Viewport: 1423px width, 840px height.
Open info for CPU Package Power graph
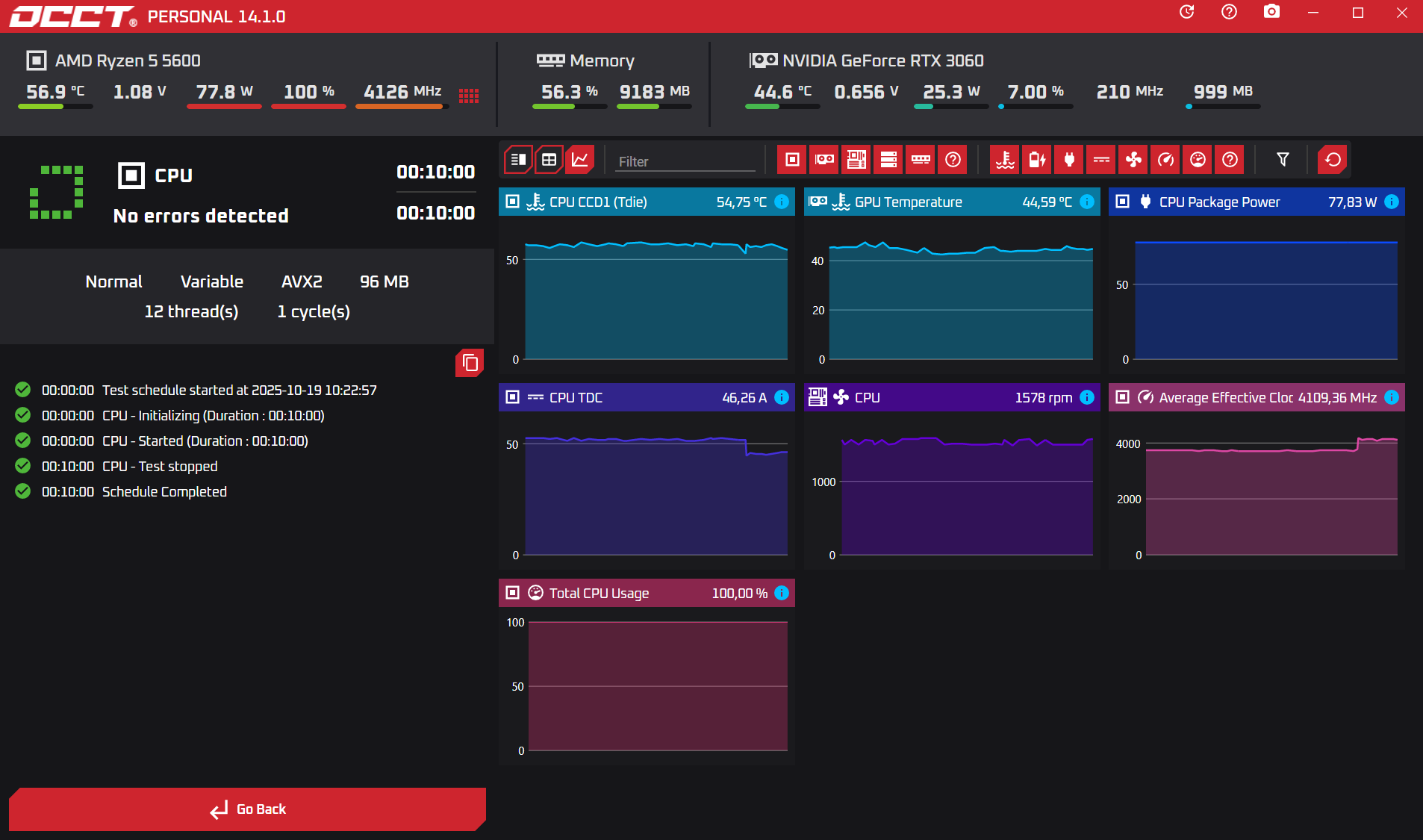[1392, 202]
